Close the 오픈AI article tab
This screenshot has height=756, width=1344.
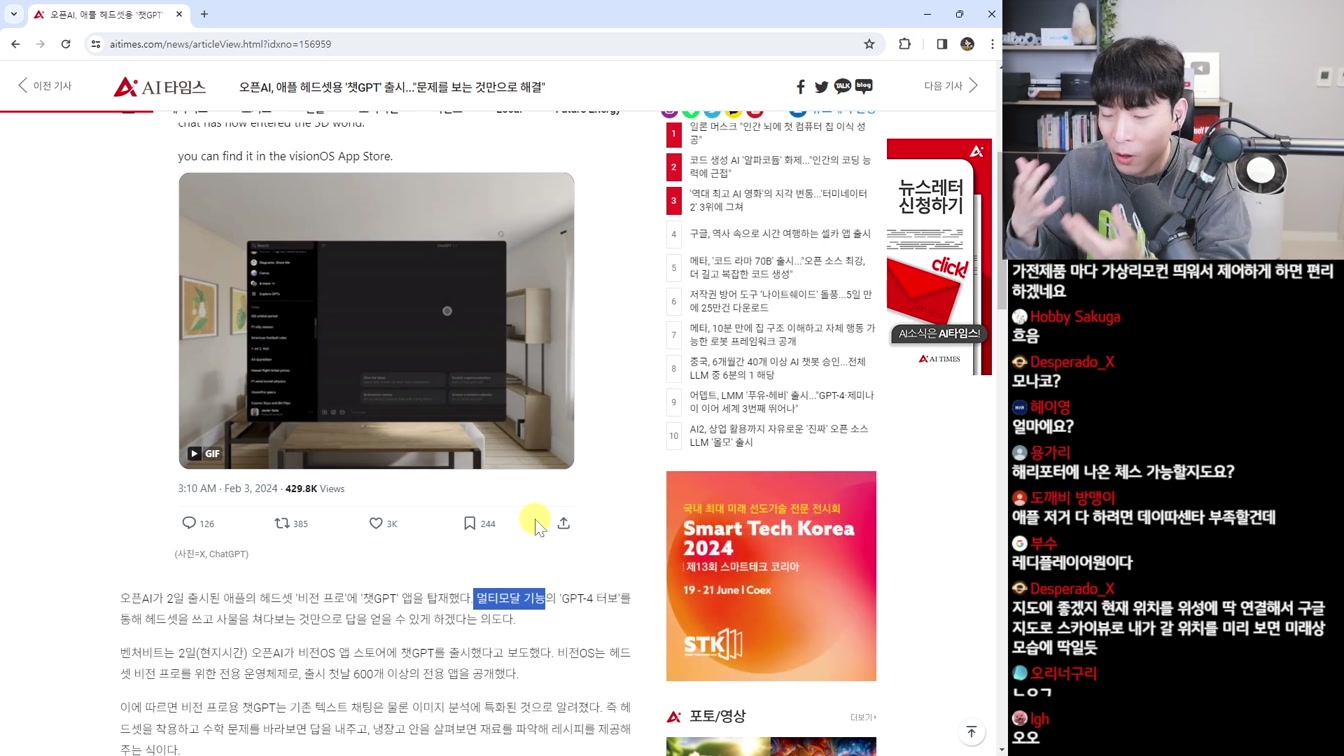[x=179, y=14]
